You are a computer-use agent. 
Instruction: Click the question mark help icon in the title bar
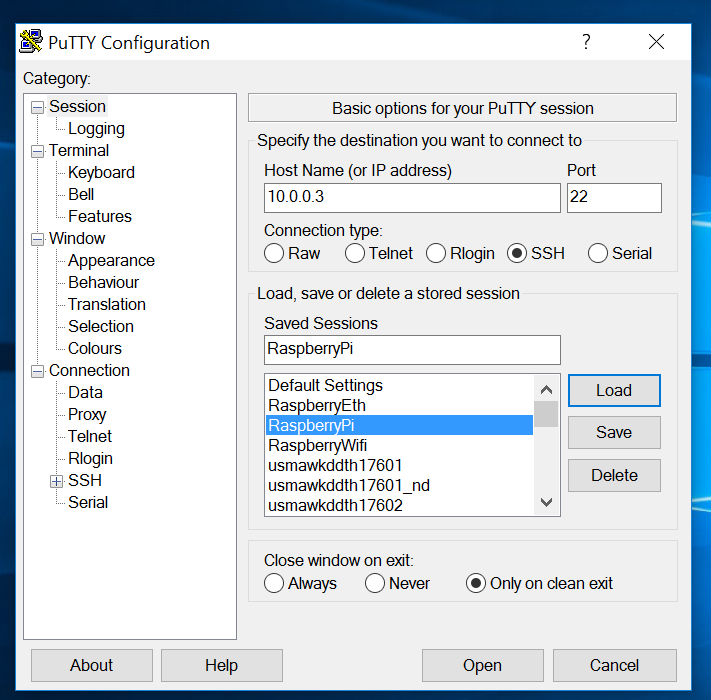coord(586,42)
